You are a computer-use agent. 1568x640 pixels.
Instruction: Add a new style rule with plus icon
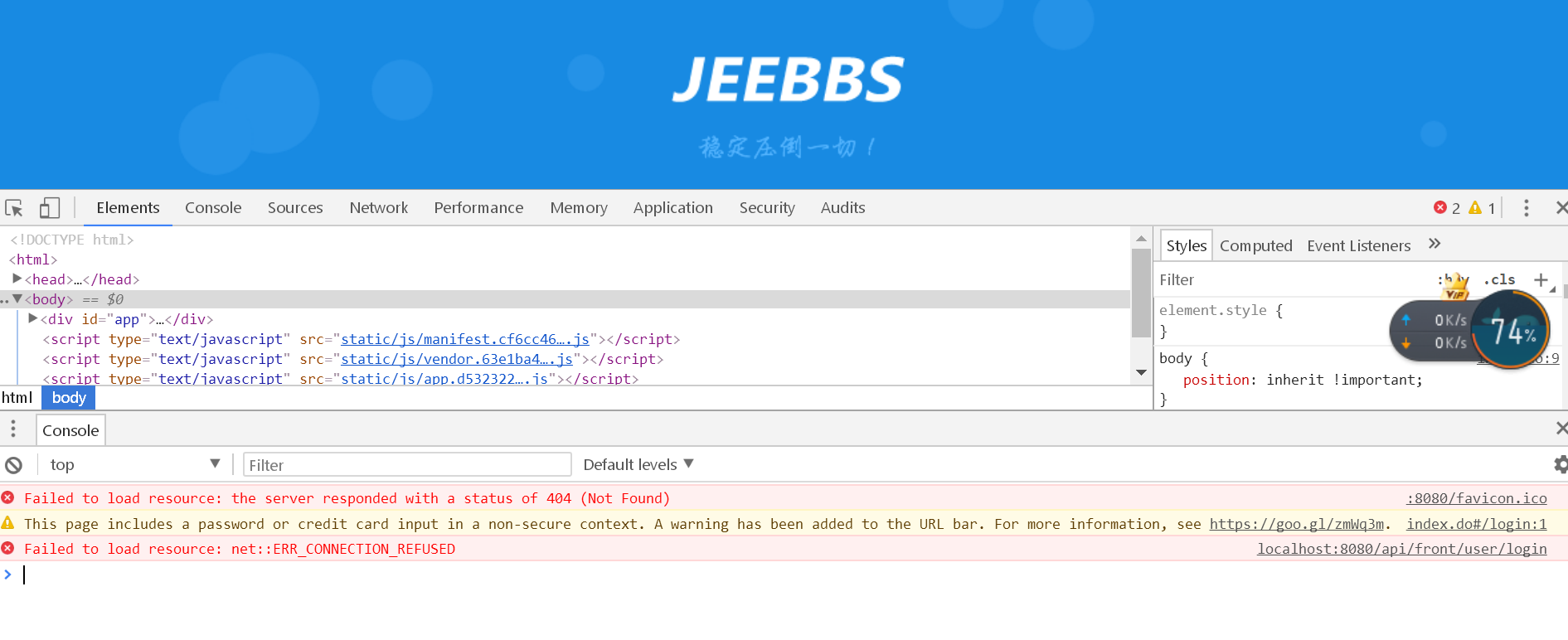(x=1541, y=279)
